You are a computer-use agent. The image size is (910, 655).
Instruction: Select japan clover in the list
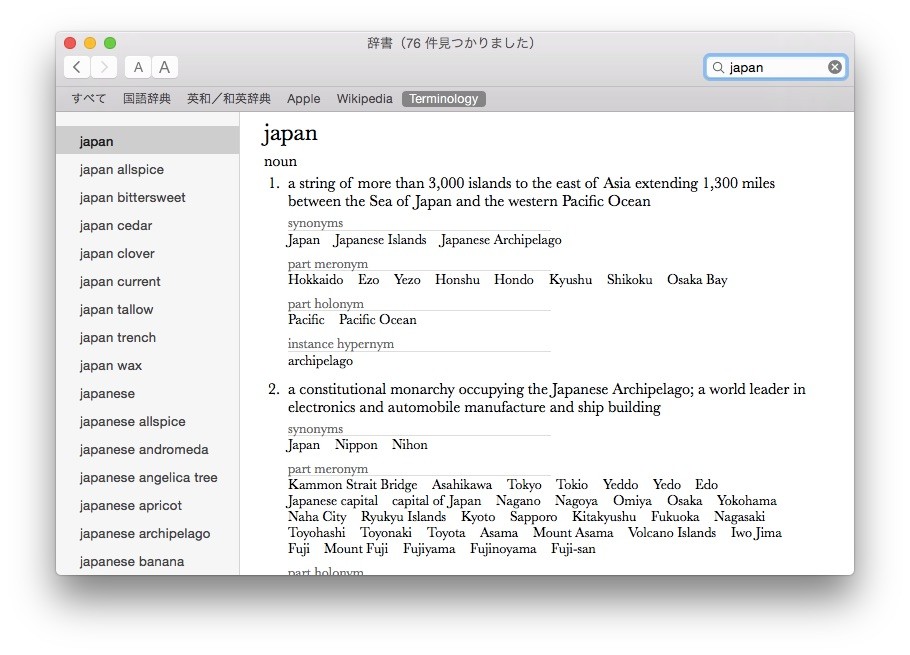coord(147,254)
